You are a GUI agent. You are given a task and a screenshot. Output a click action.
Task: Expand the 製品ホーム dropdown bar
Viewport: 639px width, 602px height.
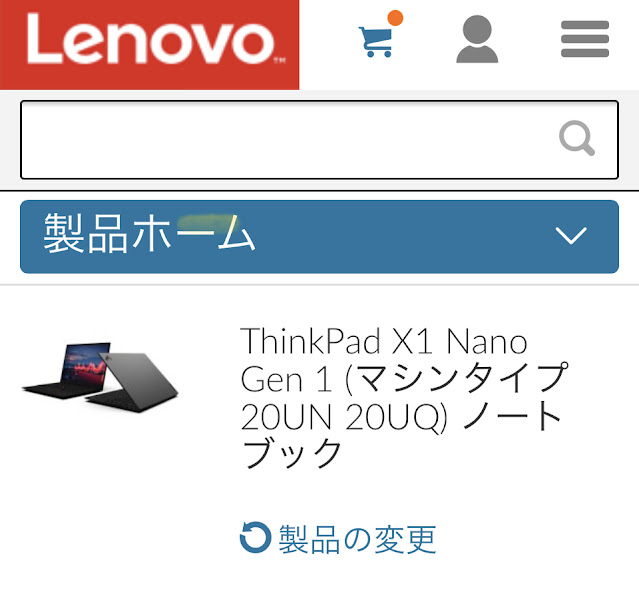[320, 236]
